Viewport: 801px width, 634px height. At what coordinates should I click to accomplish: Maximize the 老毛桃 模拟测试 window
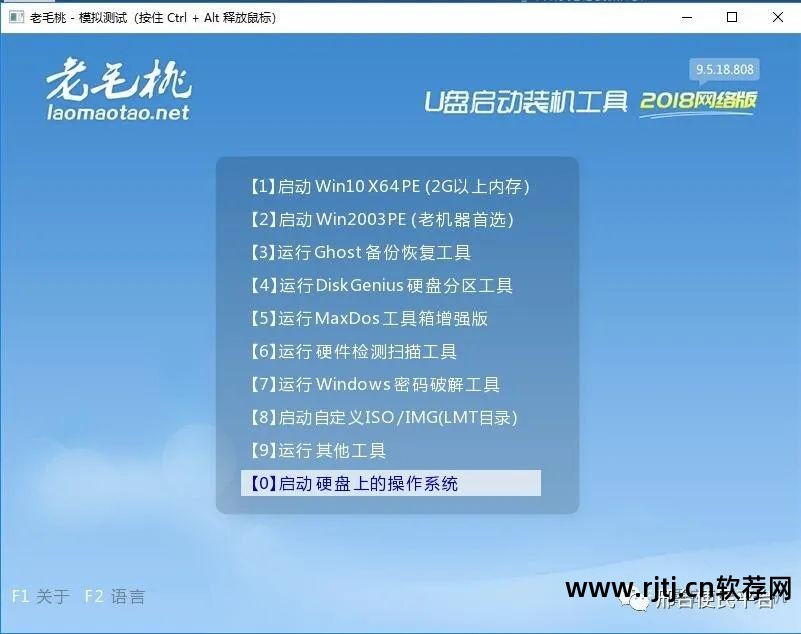732,17
